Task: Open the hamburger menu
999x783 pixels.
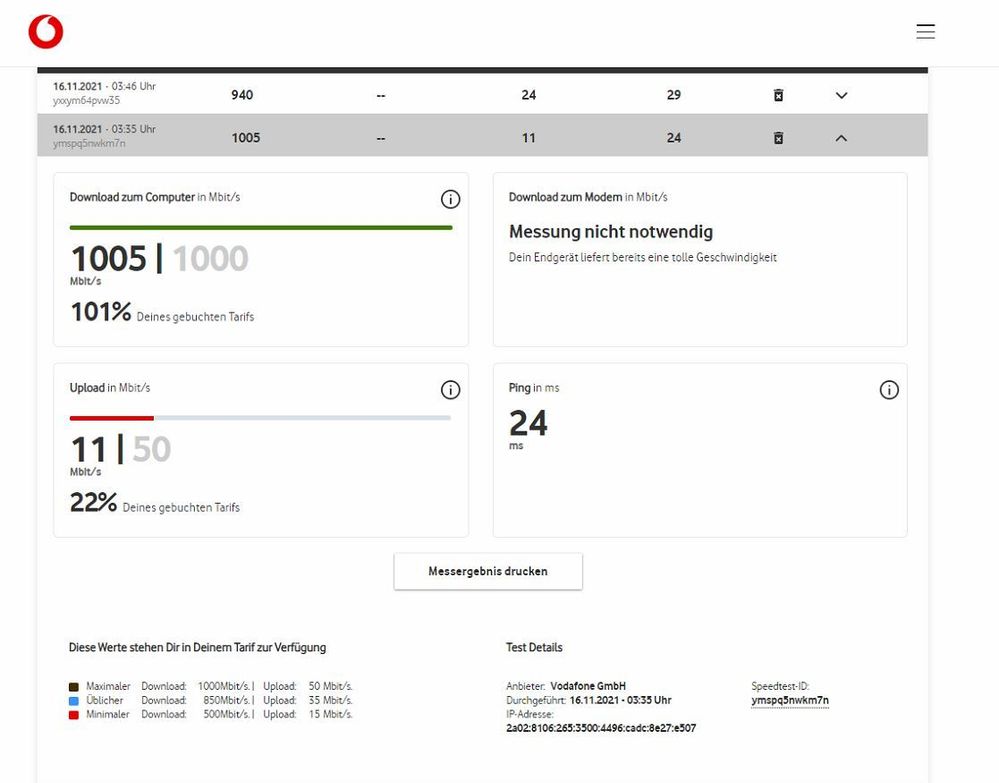Action: [925, 31]
